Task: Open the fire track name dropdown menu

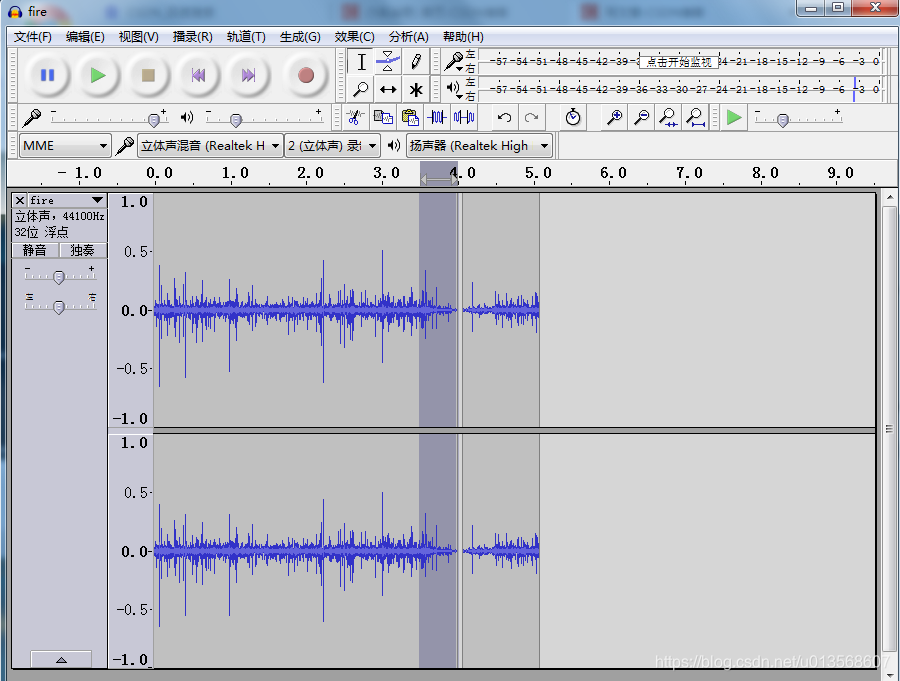Action: 67,200
